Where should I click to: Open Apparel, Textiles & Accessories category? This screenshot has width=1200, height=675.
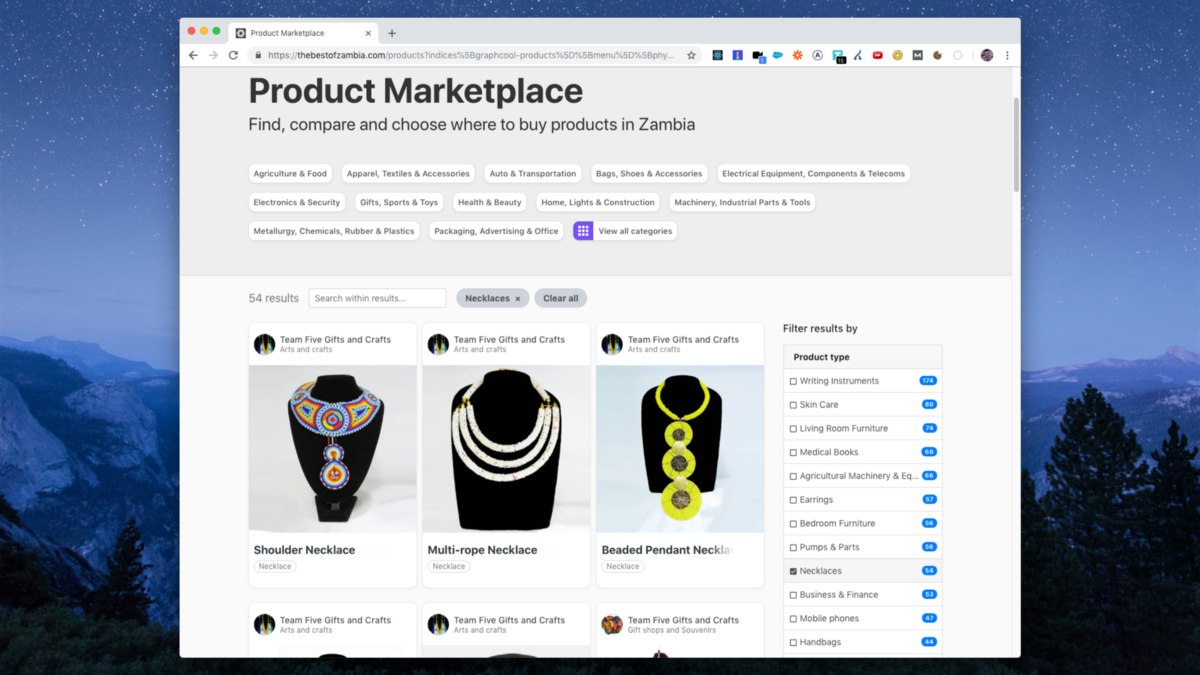point(408,174)
